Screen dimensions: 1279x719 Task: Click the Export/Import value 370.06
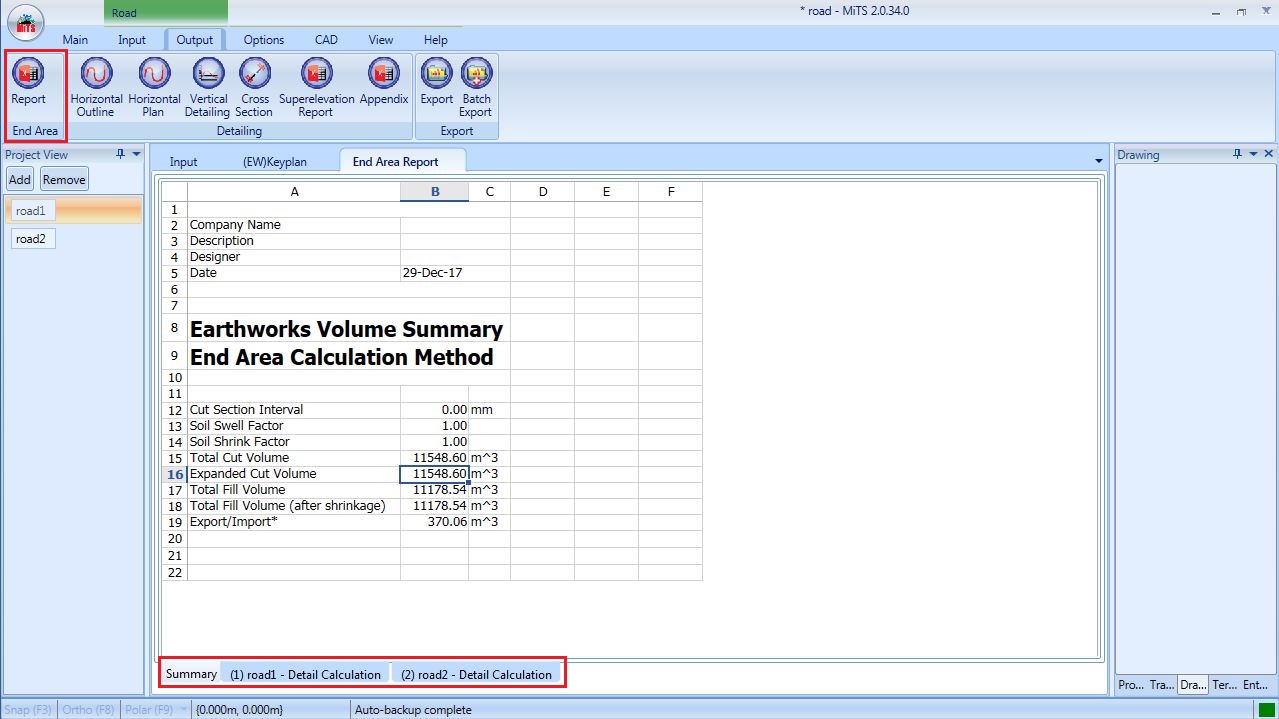point(434,522)
